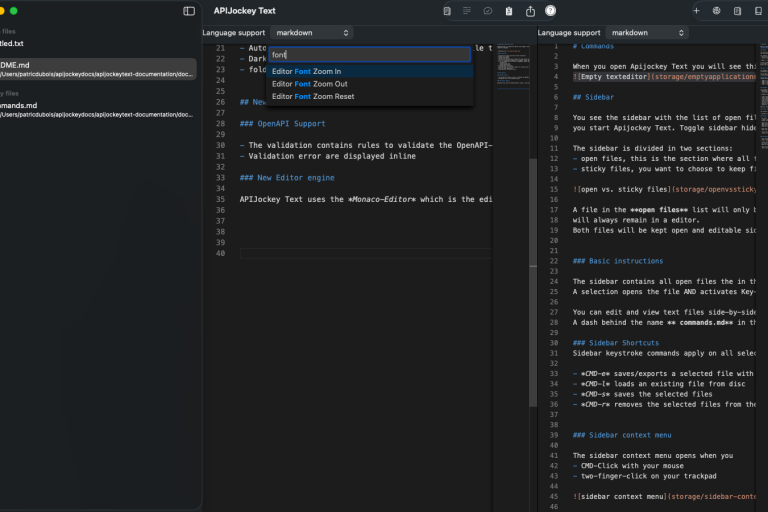Open left editor's markdown language dropdown
Image resolution: width=768 pixels, height=512 pixels.
tap(311, 33)
